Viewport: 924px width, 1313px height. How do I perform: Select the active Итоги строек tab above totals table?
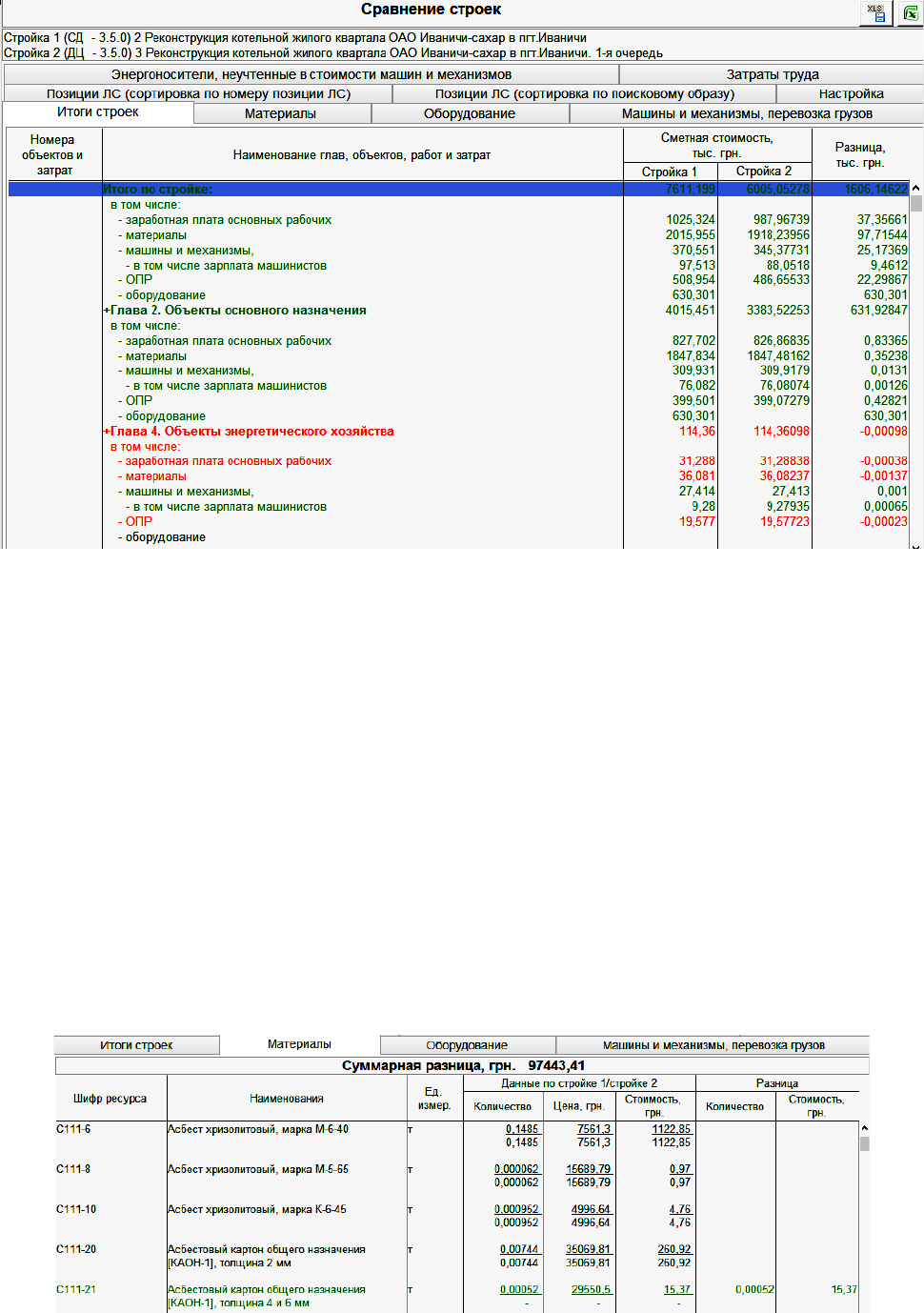click(98, 112)
